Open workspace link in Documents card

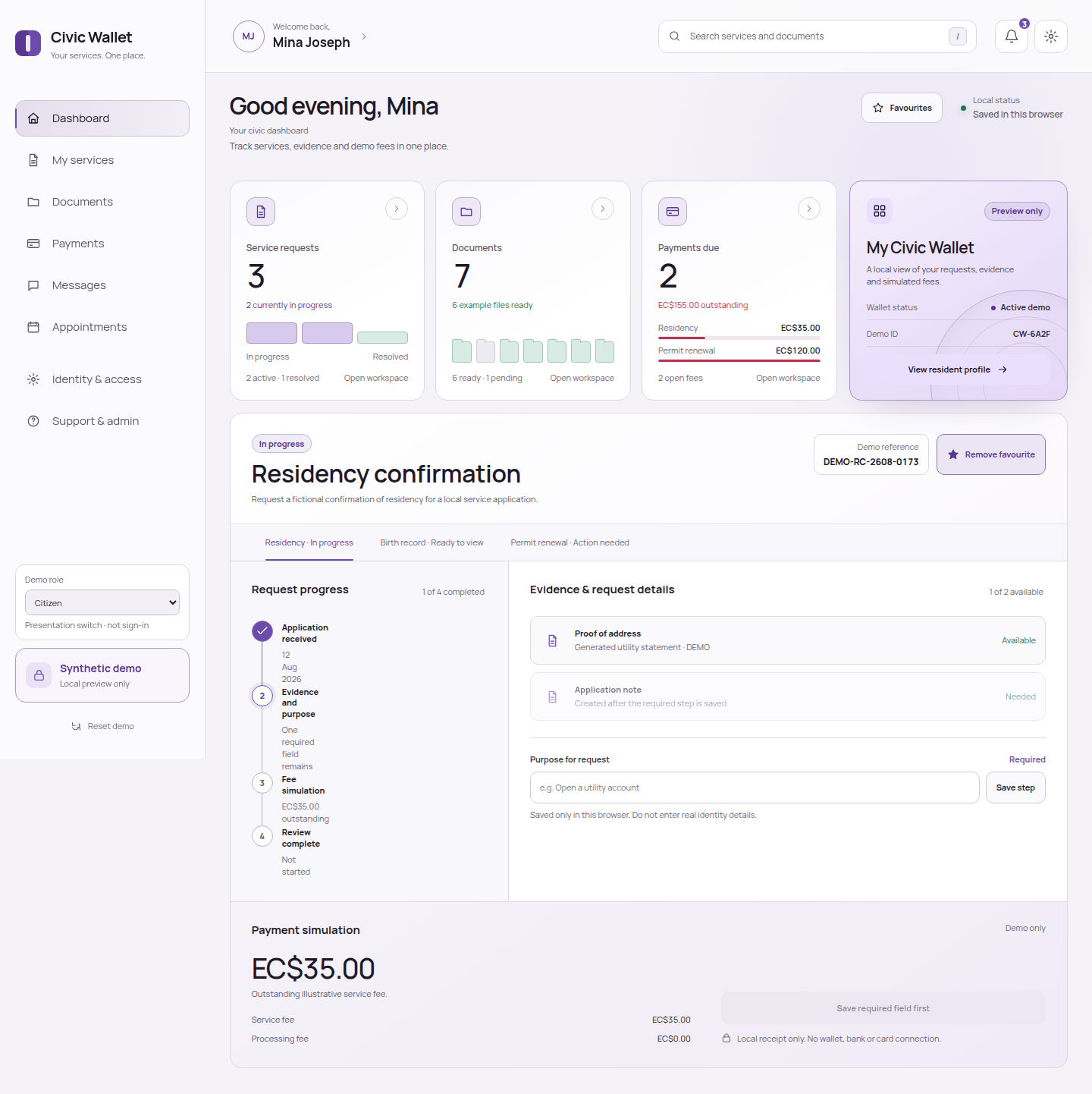(x=582, y=378)
